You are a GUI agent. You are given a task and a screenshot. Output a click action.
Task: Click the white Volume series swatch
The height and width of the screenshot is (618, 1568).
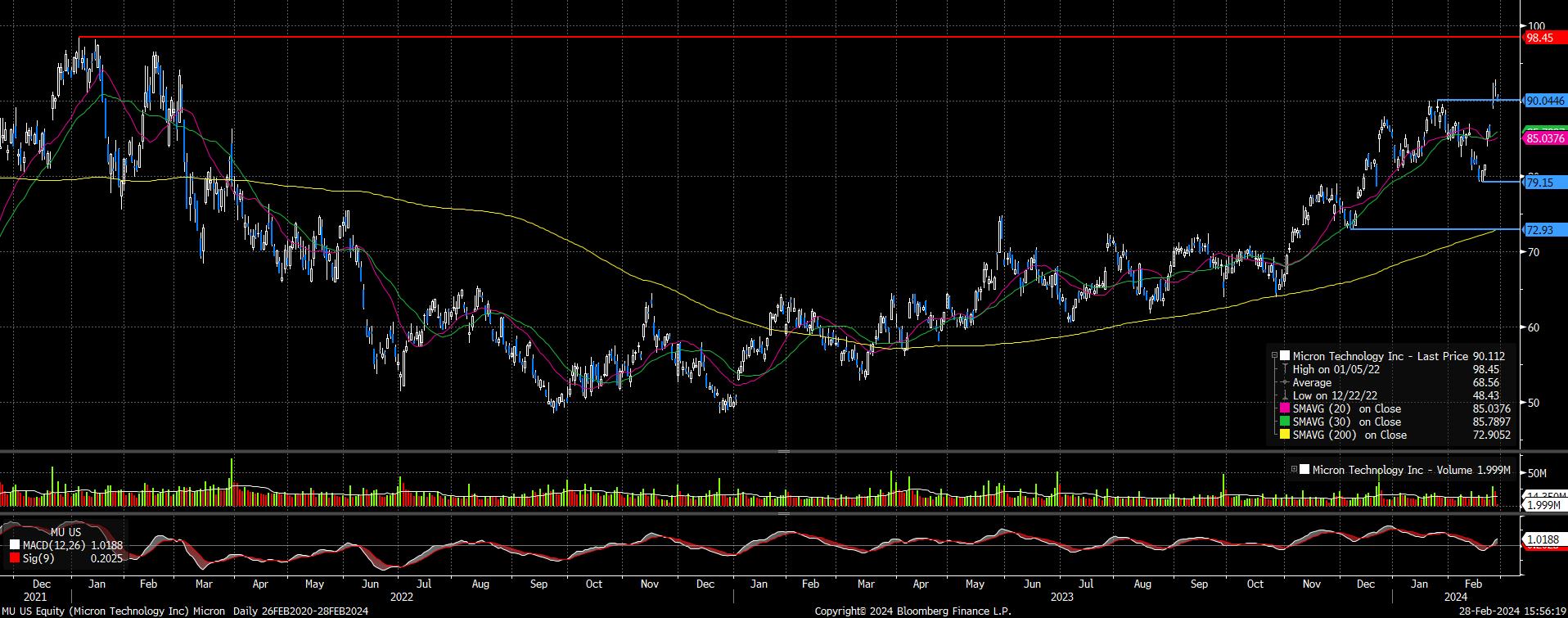coord(1304,470)
